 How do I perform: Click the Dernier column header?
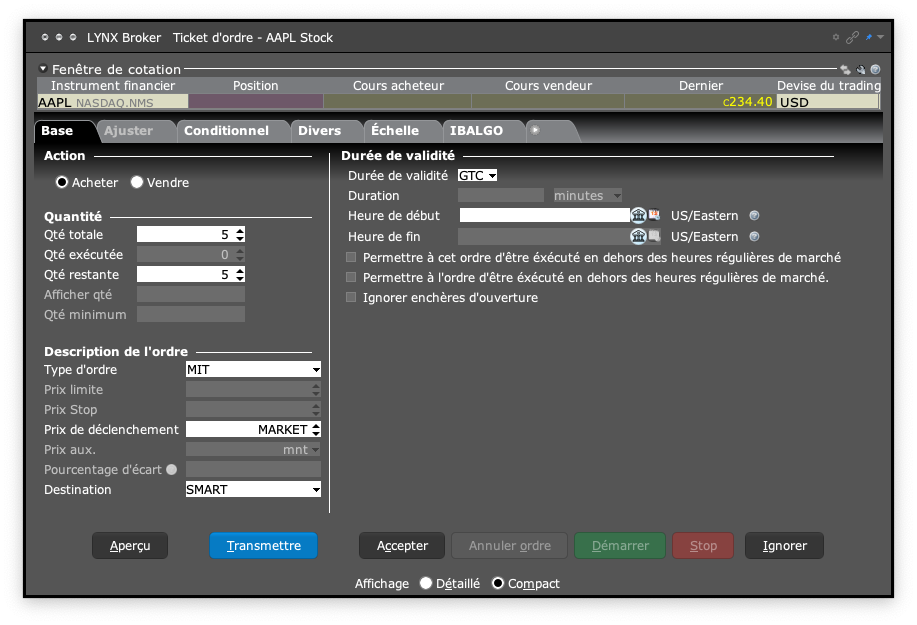[701, 85]
